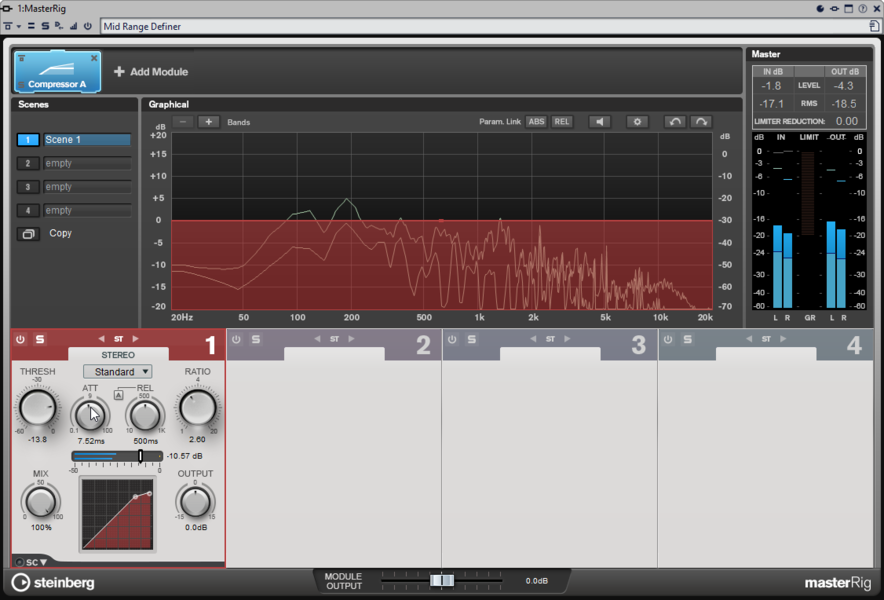
Task: Click the steinberg logo
Action: pyautogui.click(x=53, y=583)
